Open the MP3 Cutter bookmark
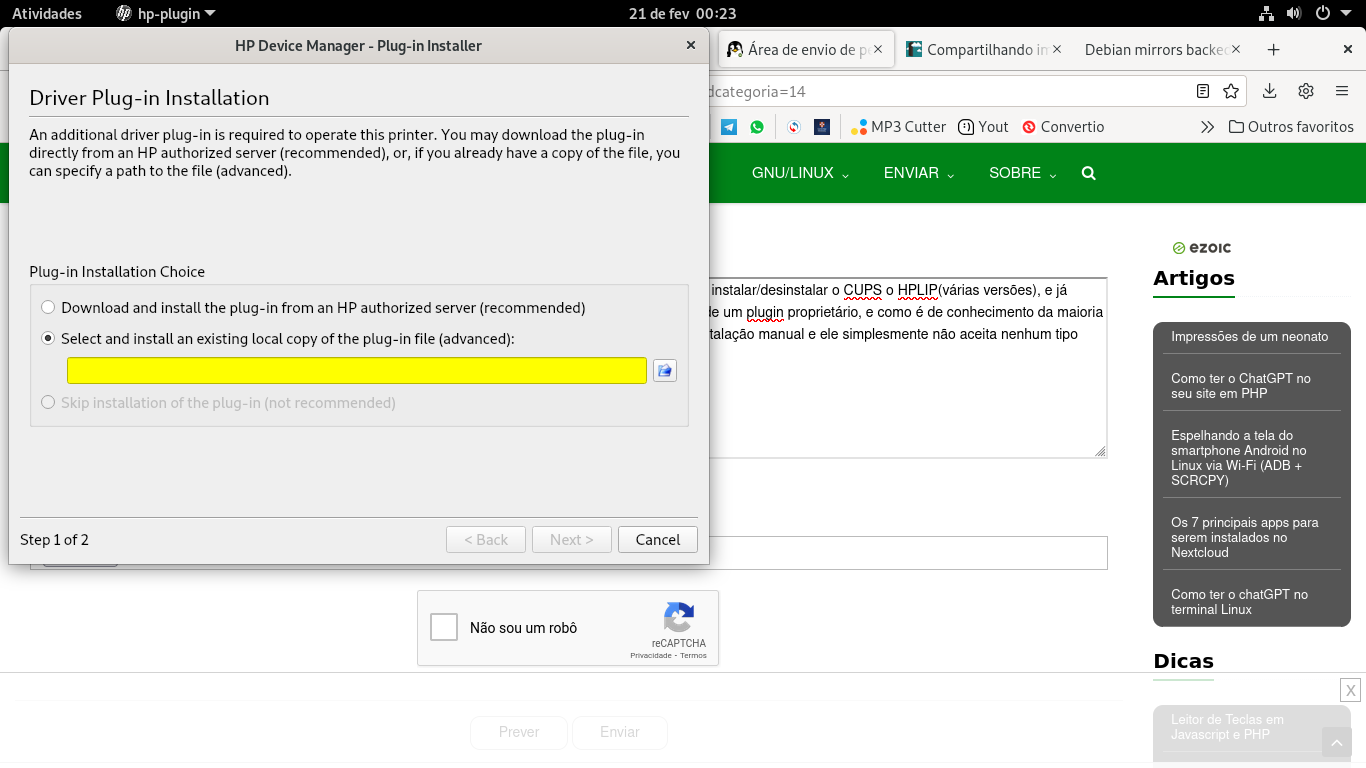This screenshot has width=1366, height=768. 898,127
